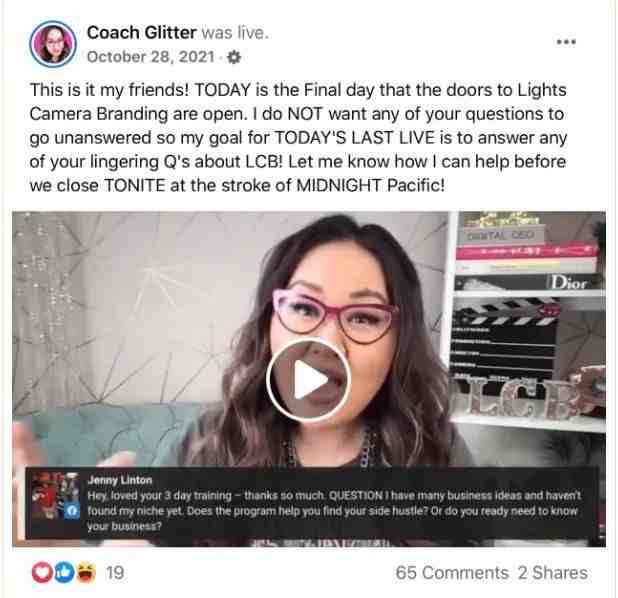View the 19 reactions count
Screen dimensions: 618x598
pyautogui.click(x=115, y=573)
